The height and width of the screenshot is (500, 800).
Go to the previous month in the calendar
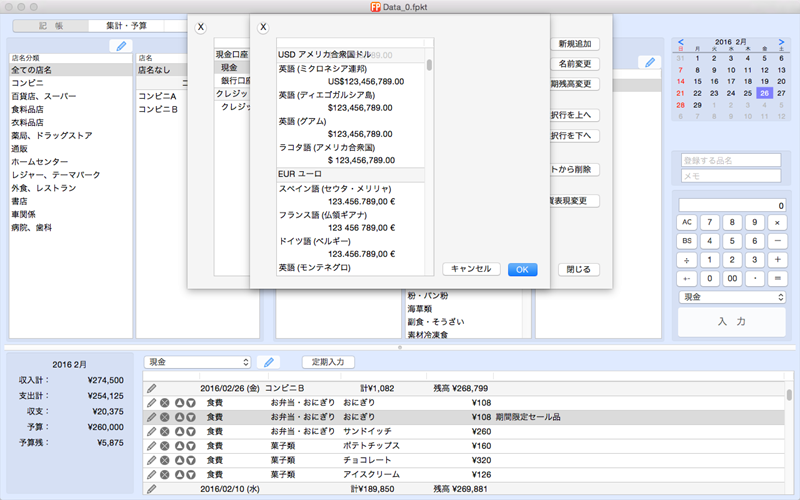(x=681, y=42)
